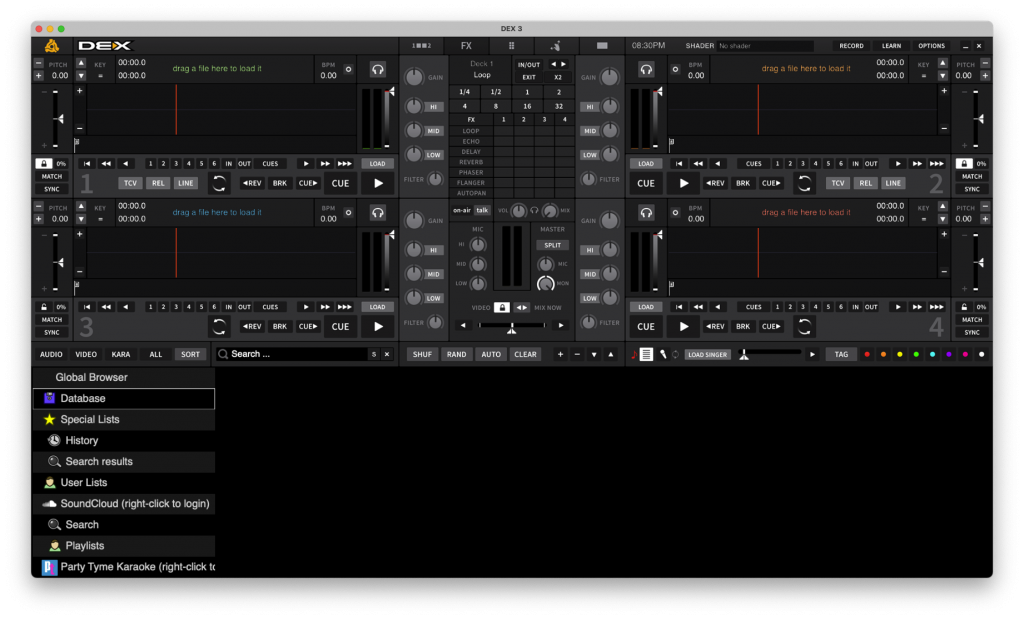The height and width of the screenshot is (619, 1024).
Task: Open the video mixer rectangle icon
Action: coord(602,46)
